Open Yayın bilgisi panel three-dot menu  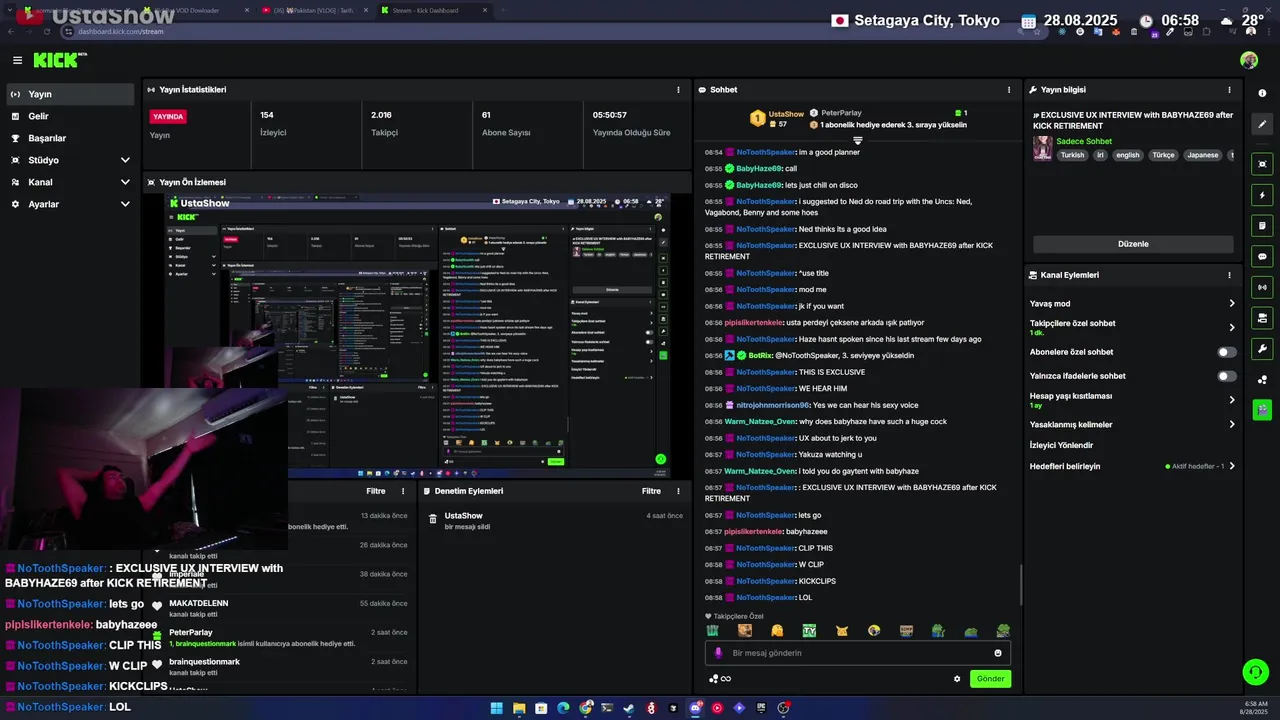tap(1230, 90)
